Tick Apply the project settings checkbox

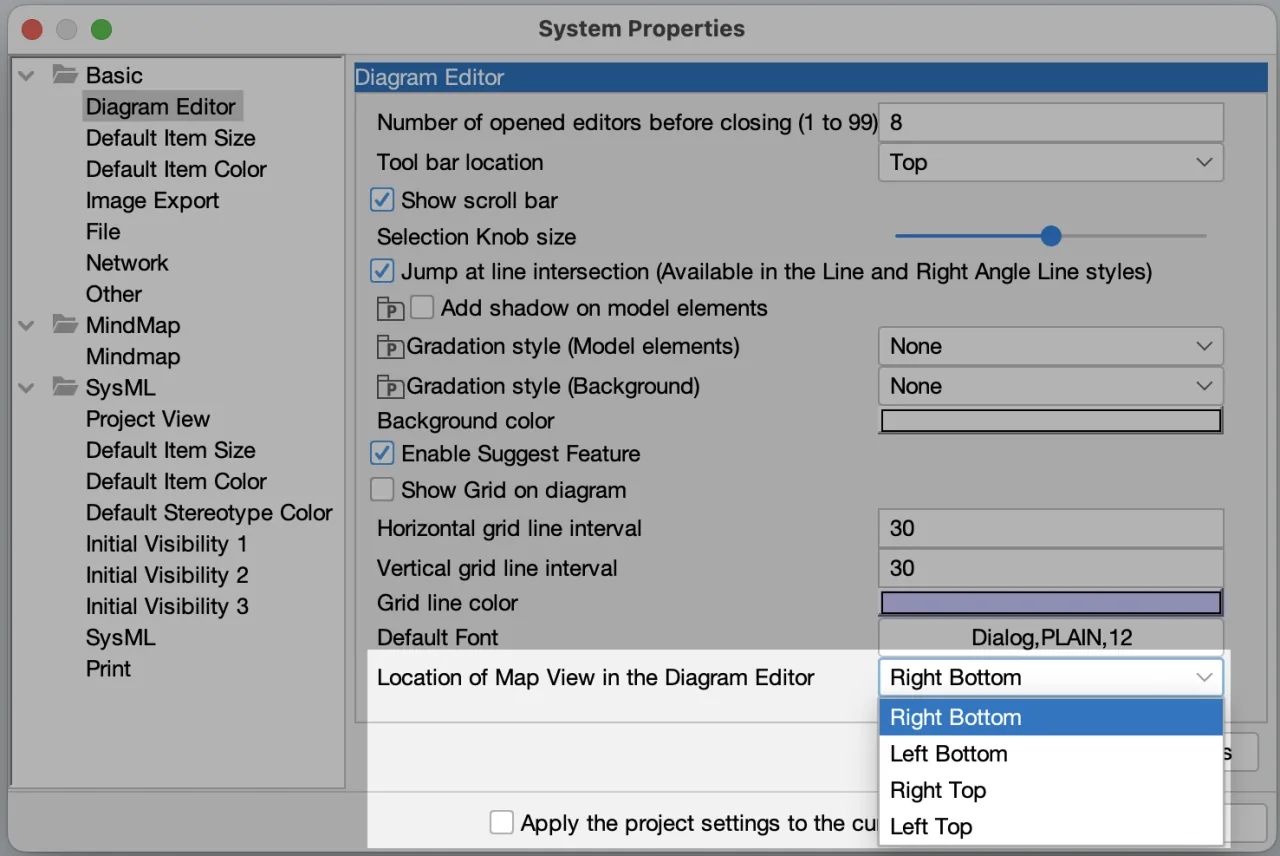click(x=501, y=823)
